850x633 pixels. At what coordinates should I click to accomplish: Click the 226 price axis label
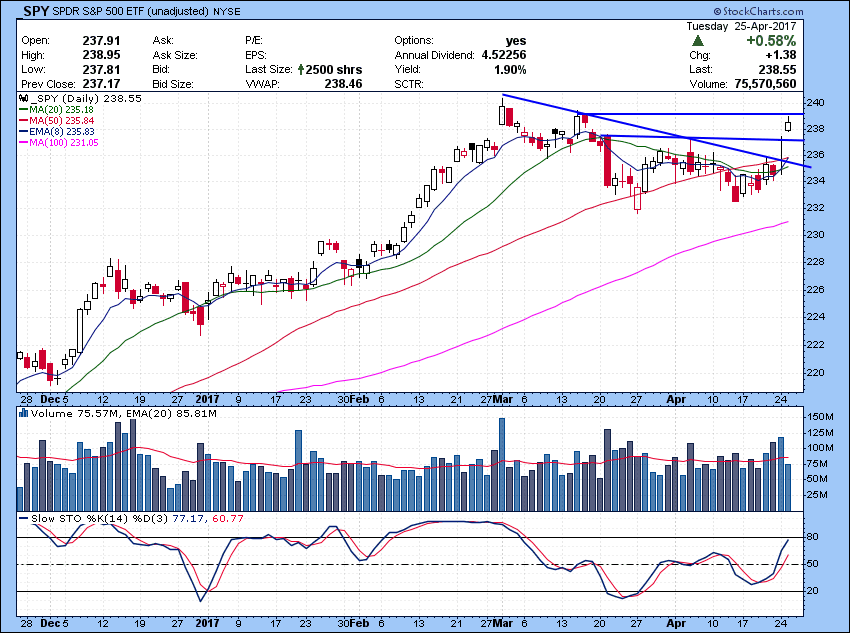816,289
